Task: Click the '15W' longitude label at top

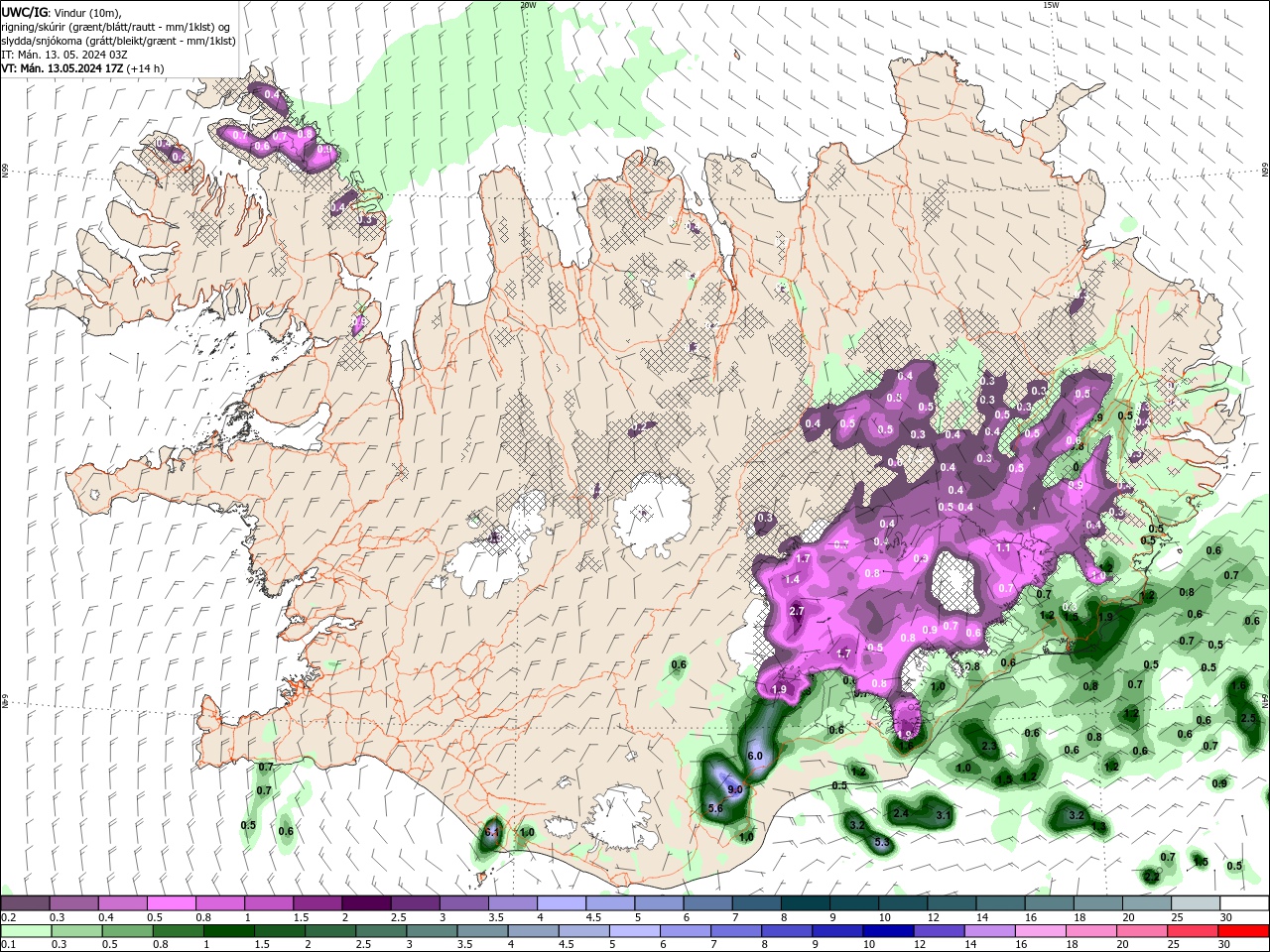Action: tap(1051, 4)
